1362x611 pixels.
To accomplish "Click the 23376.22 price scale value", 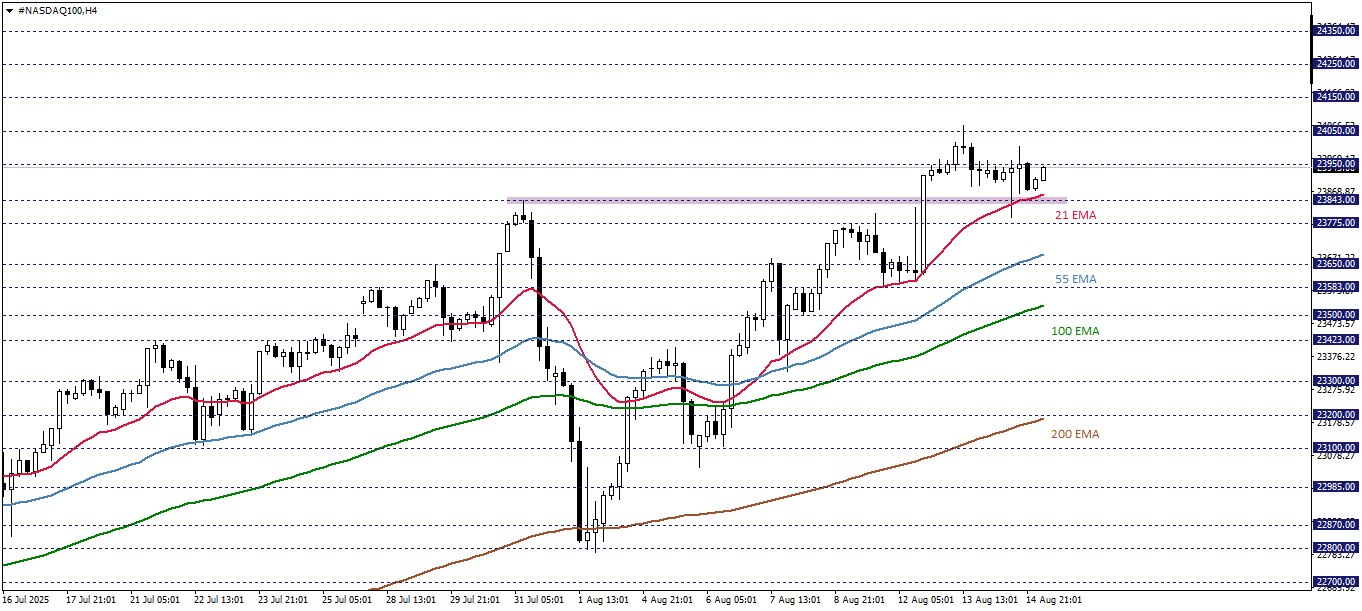I will coord(1336,357).
